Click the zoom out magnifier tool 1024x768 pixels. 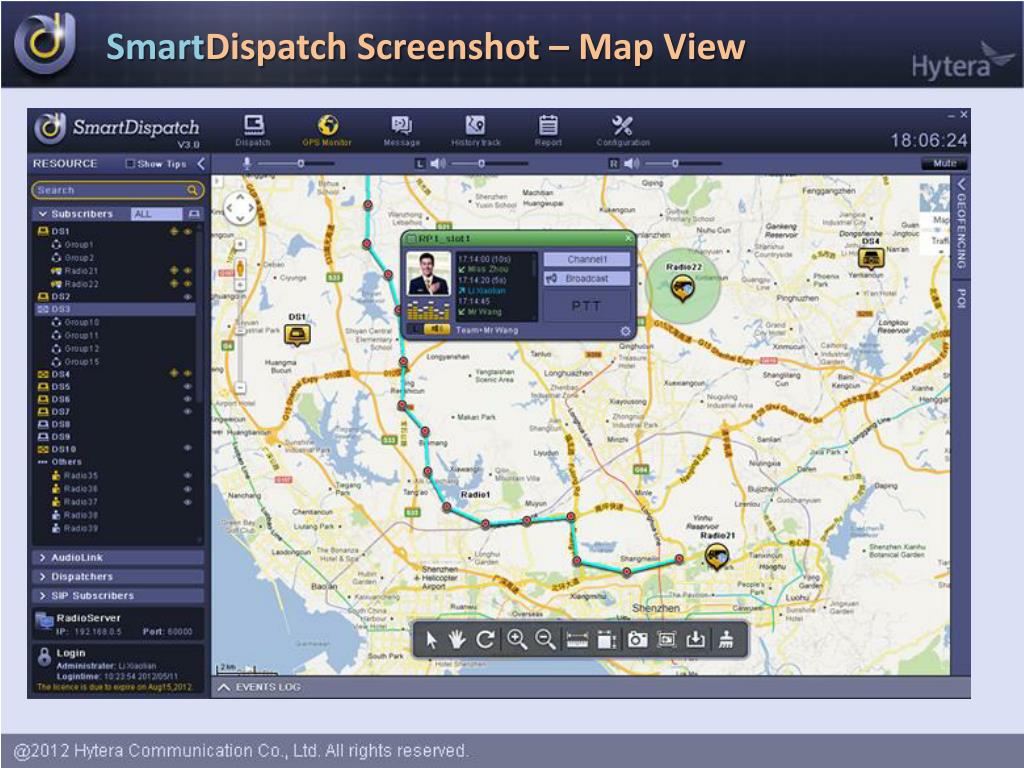[546, 640]
